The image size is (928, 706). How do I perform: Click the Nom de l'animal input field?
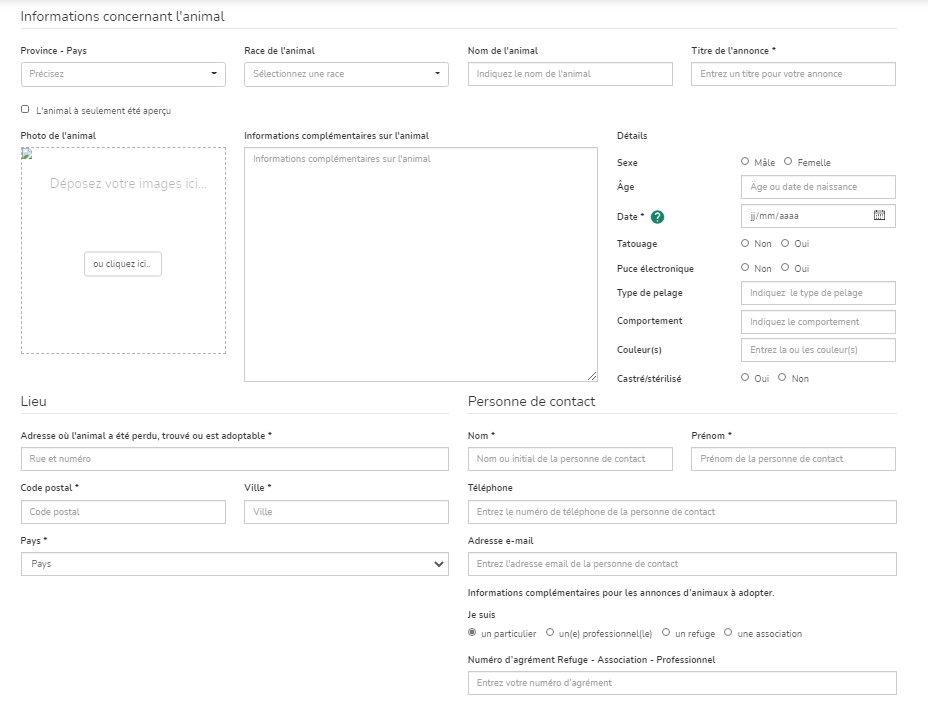coord(570,74)
